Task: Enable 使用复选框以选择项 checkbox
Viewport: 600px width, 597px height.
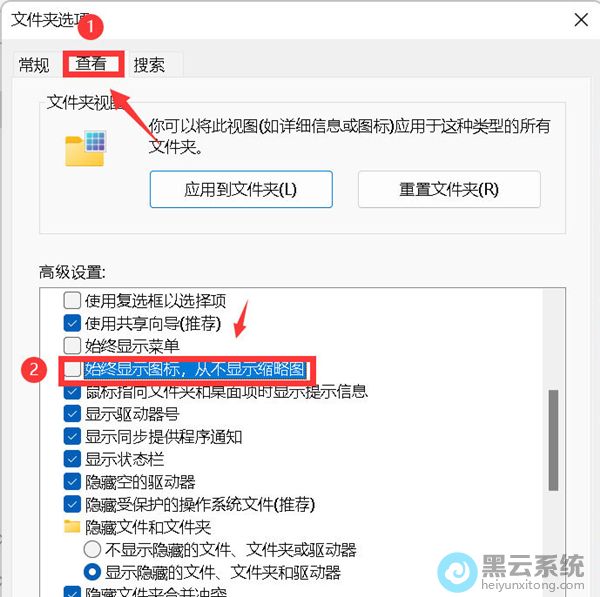Action: tap(72, 300)
